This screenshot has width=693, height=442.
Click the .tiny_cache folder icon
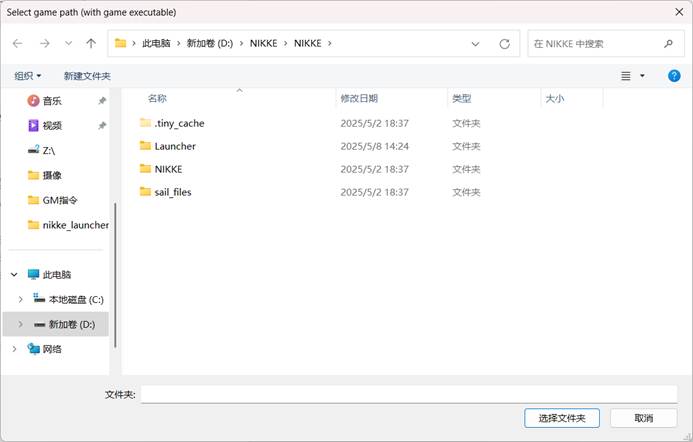pos(145,123)
